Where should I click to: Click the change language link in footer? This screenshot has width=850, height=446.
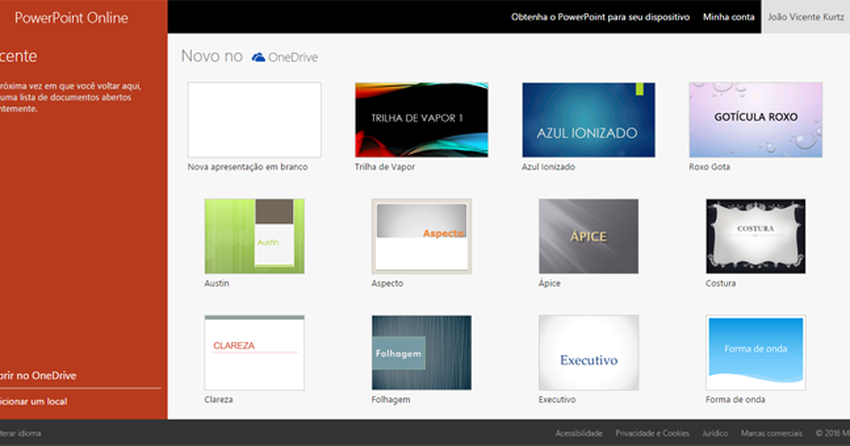click(21, 433)
